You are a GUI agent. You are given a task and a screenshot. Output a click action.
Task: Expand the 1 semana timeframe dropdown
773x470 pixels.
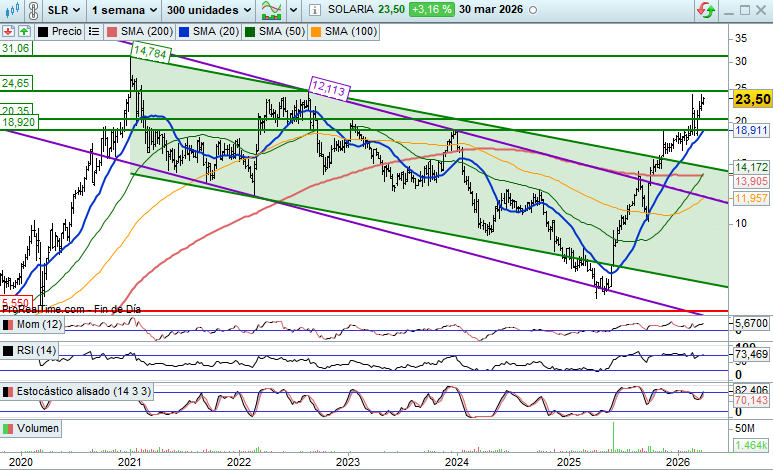coord(122,9)
